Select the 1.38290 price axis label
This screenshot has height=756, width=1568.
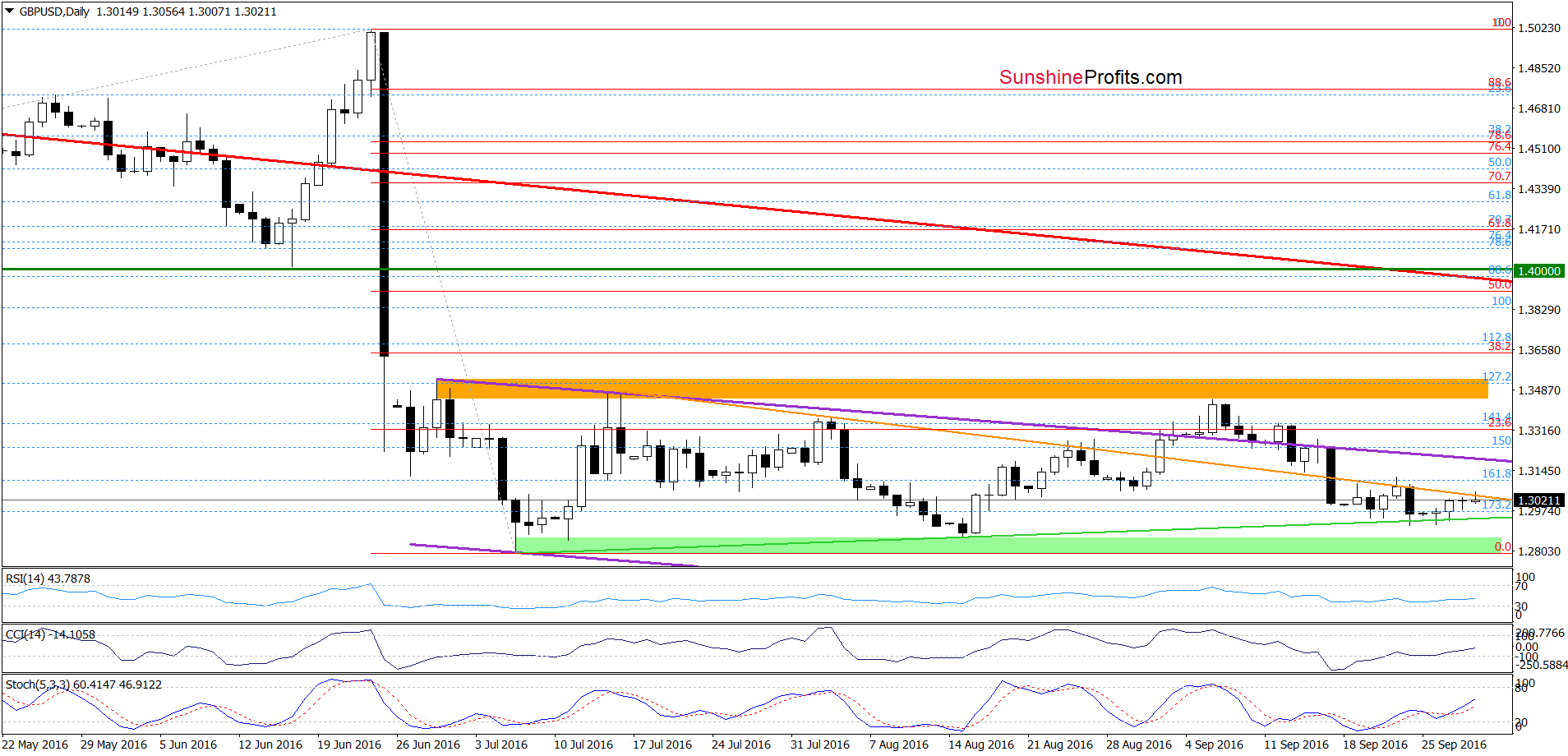[x=1539, y=310]
